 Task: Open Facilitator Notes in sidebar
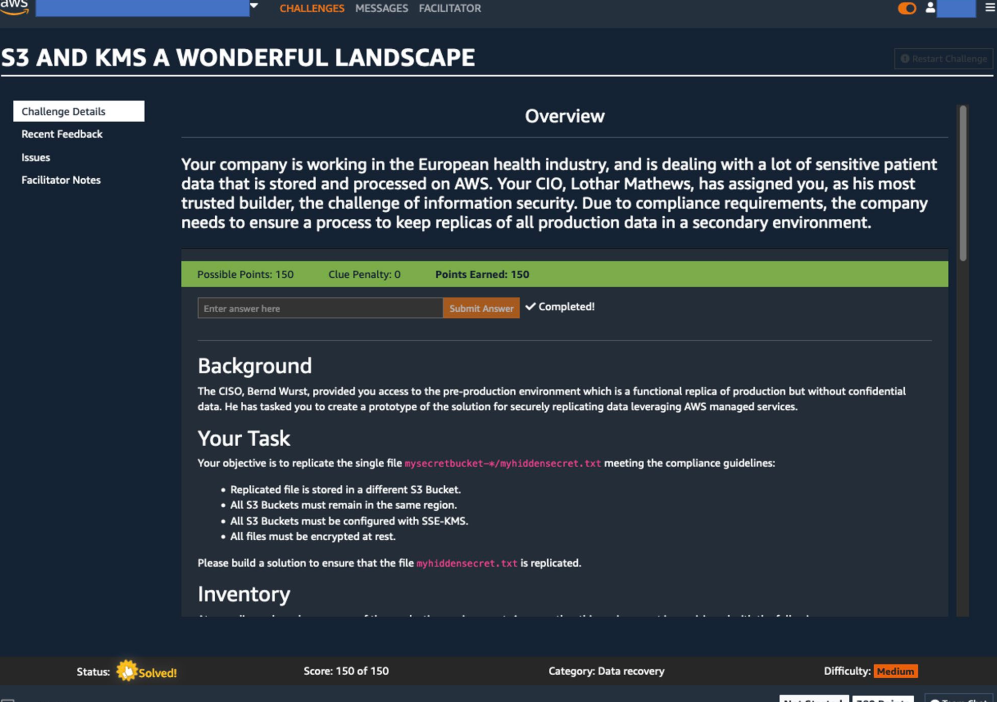[61, 180]
